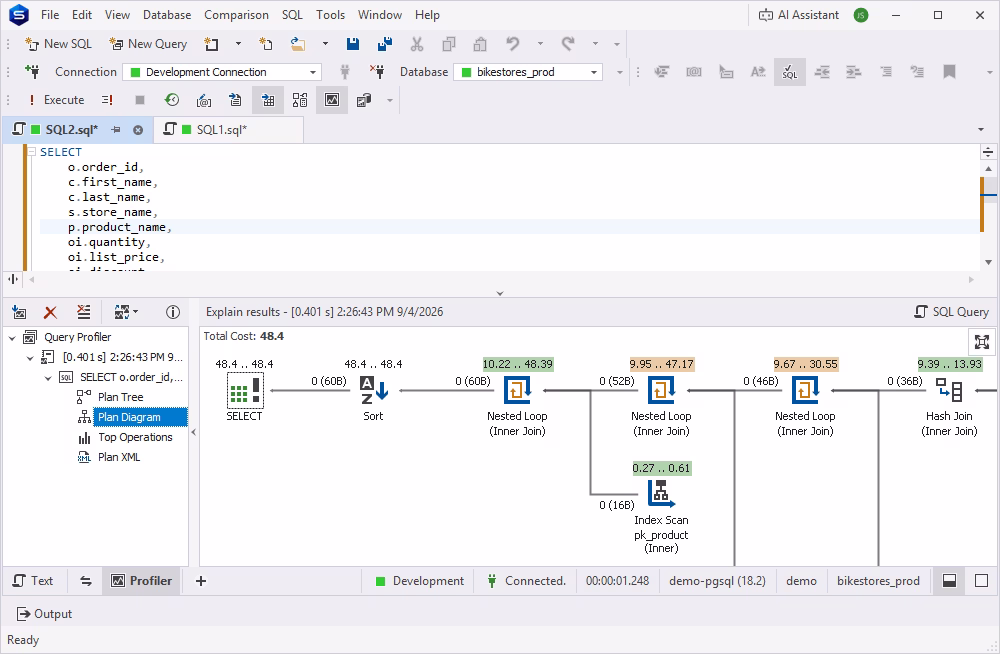1000x654 pixels.
Task: Click the Execute current statement icon
Action: [x=107, y=100]
